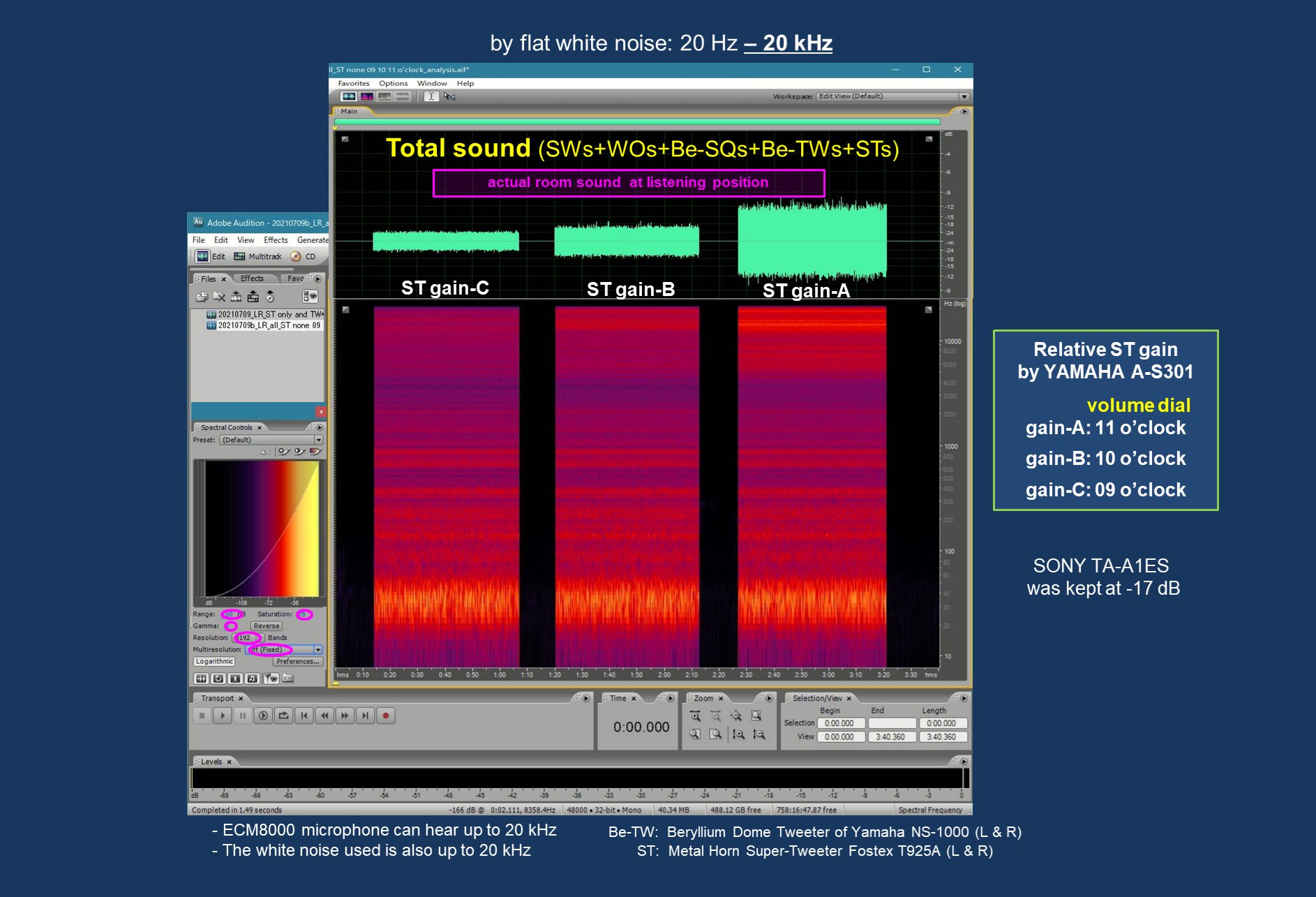Click Zoom Out Full Both Axes icon
This screenshot has height=897, width=1316.
(x=736, y=716)
